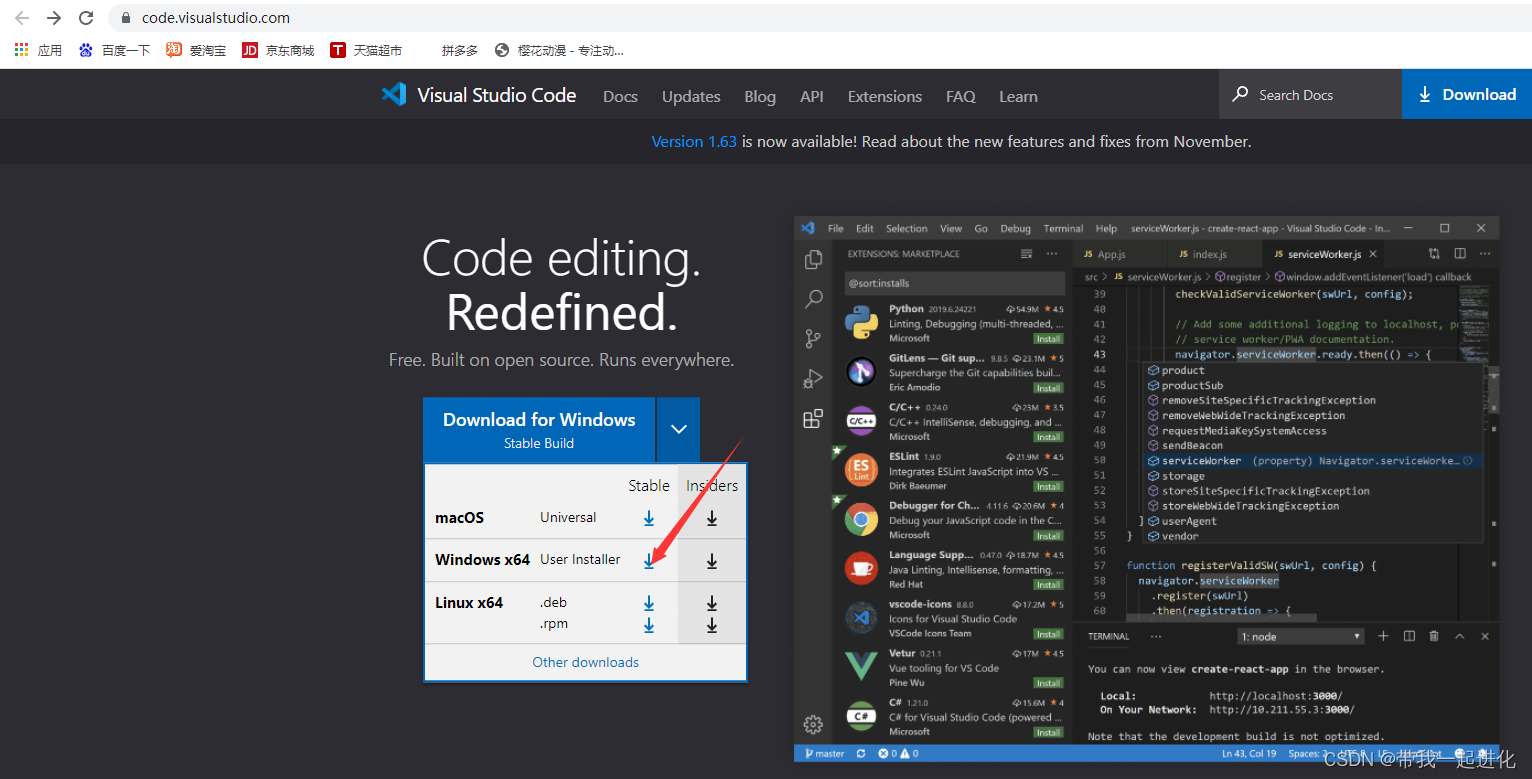Open the FAQ nav item
The image size is (1532, 779).
[x=960, y=96]
